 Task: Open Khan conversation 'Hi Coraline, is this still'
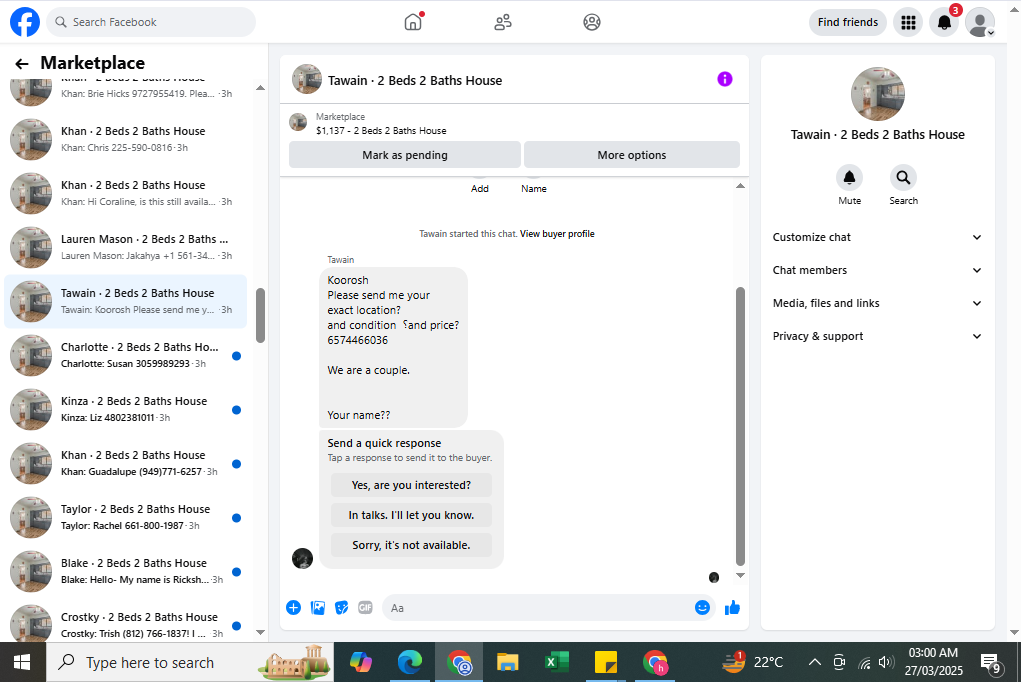click(x=126, y=193)
